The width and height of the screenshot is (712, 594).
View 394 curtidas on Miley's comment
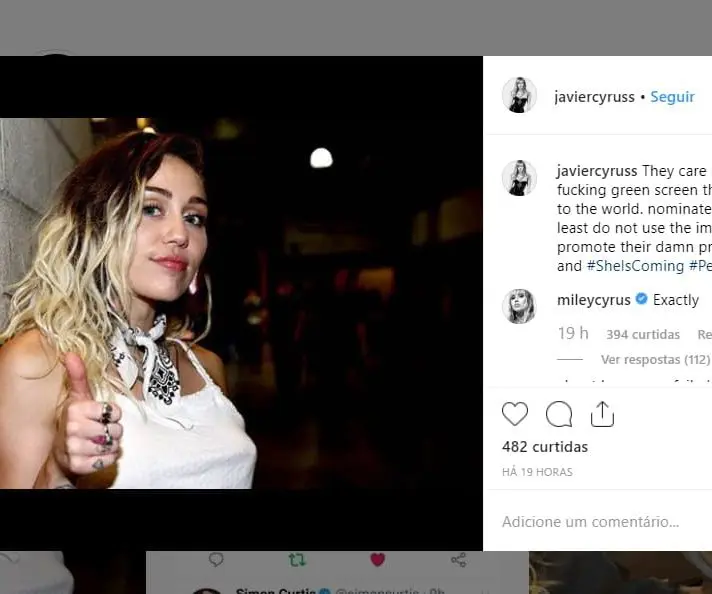642,334
